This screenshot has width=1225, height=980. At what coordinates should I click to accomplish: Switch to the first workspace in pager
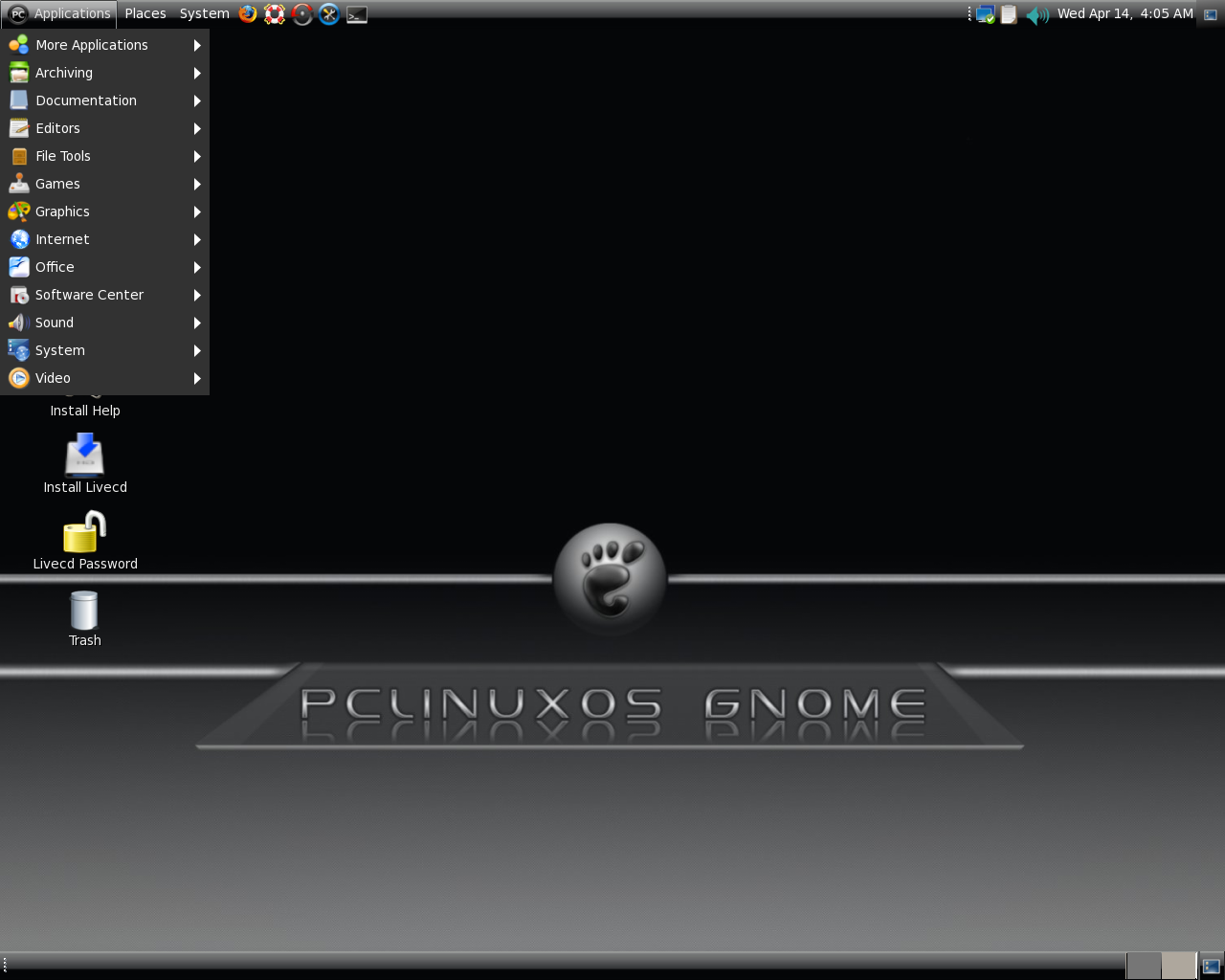point(1144,966)
